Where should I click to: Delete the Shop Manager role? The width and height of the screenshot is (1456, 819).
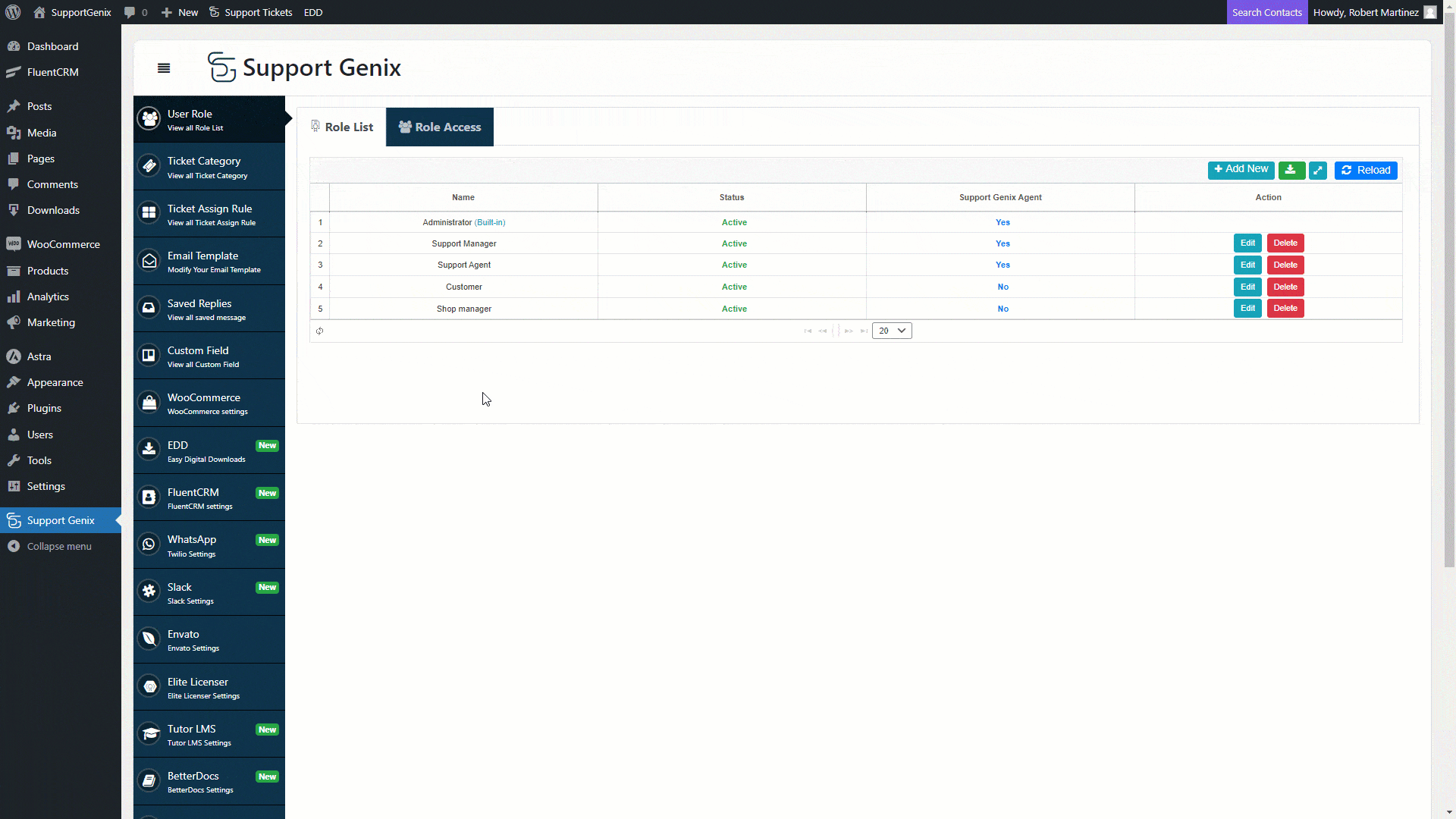tap(1285, 308)
